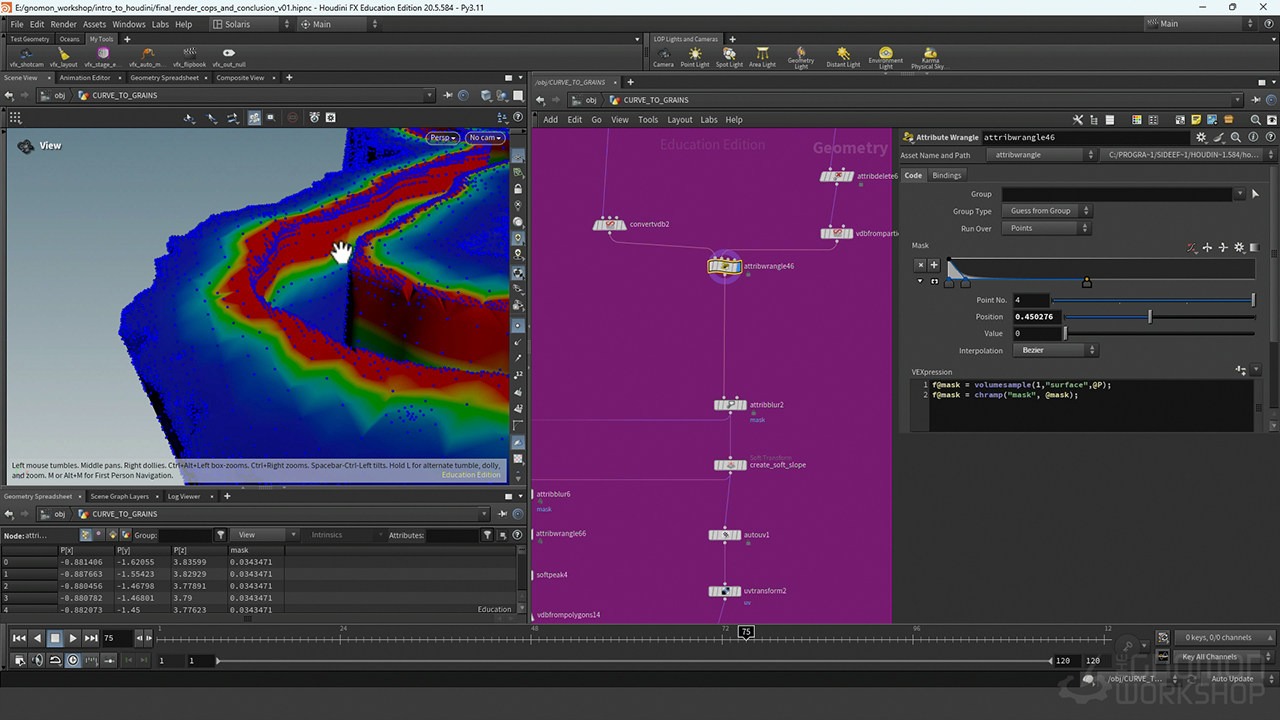Image resolution: width=1280 pixels, height=720 pixels.
Task: Toggle the No cam camera button in viewport
Action: [485, 137]
